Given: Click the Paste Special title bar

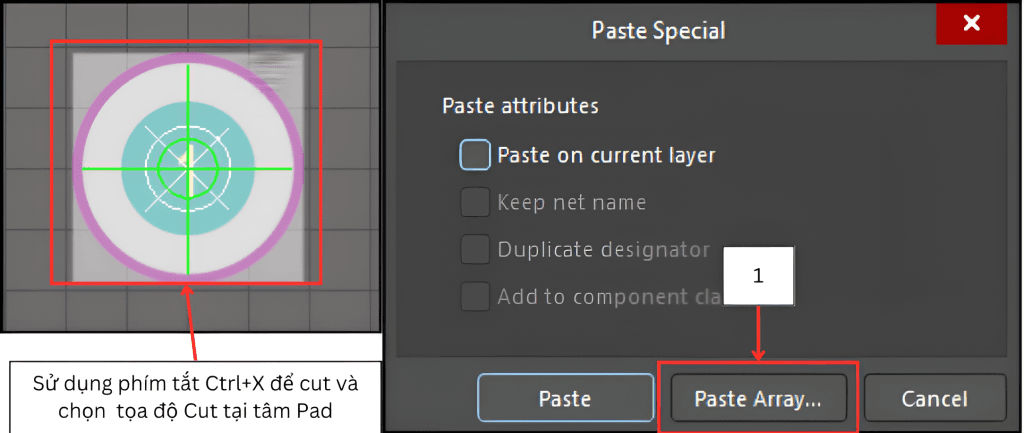Looking at the screenshot, I should point(658,30).
